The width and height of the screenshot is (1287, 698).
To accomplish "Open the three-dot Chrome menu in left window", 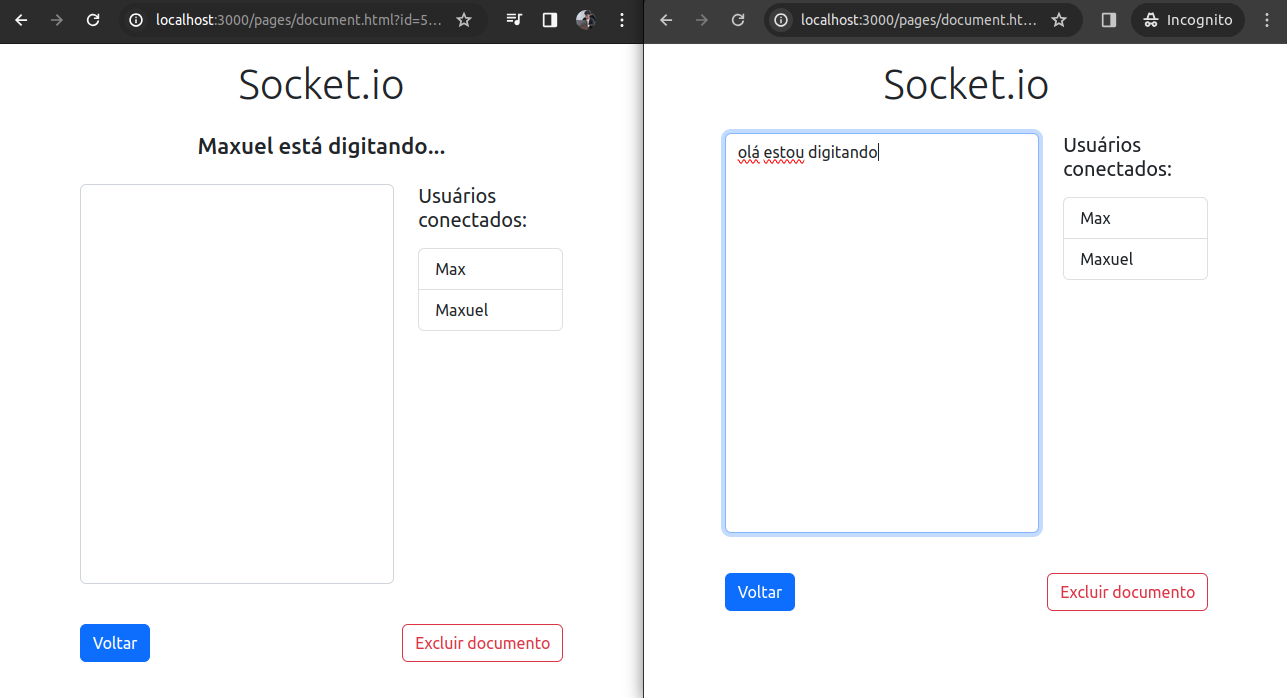I will tap(623, 20).
